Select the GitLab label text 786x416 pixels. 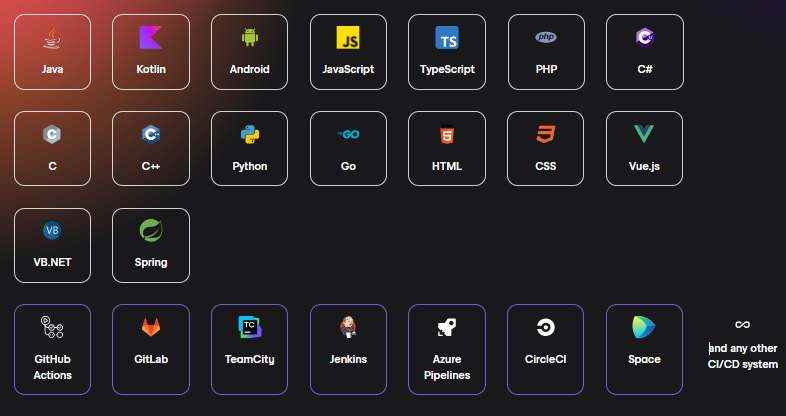[x=151, y=359]
